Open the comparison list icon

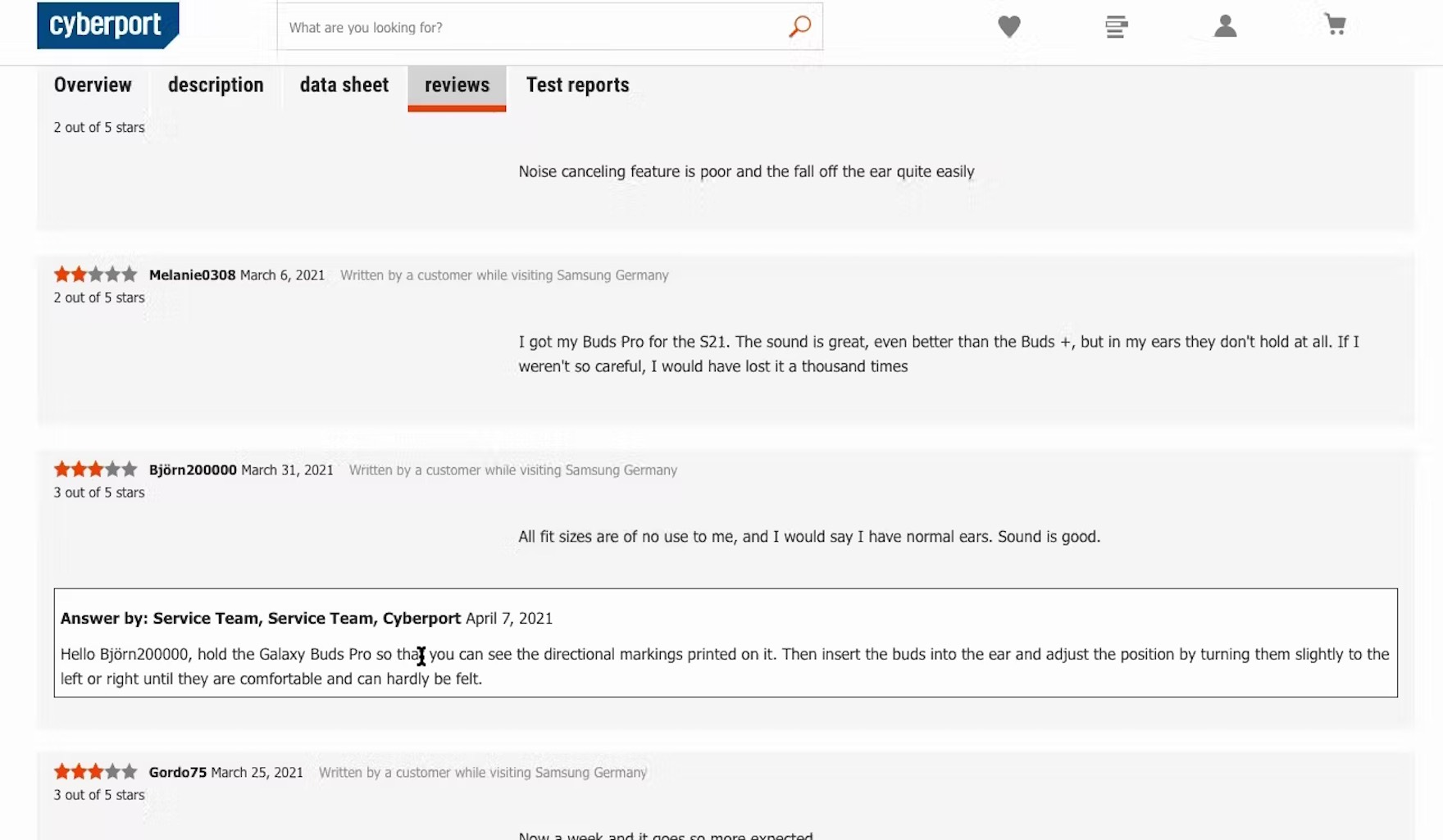(1116, 27)
